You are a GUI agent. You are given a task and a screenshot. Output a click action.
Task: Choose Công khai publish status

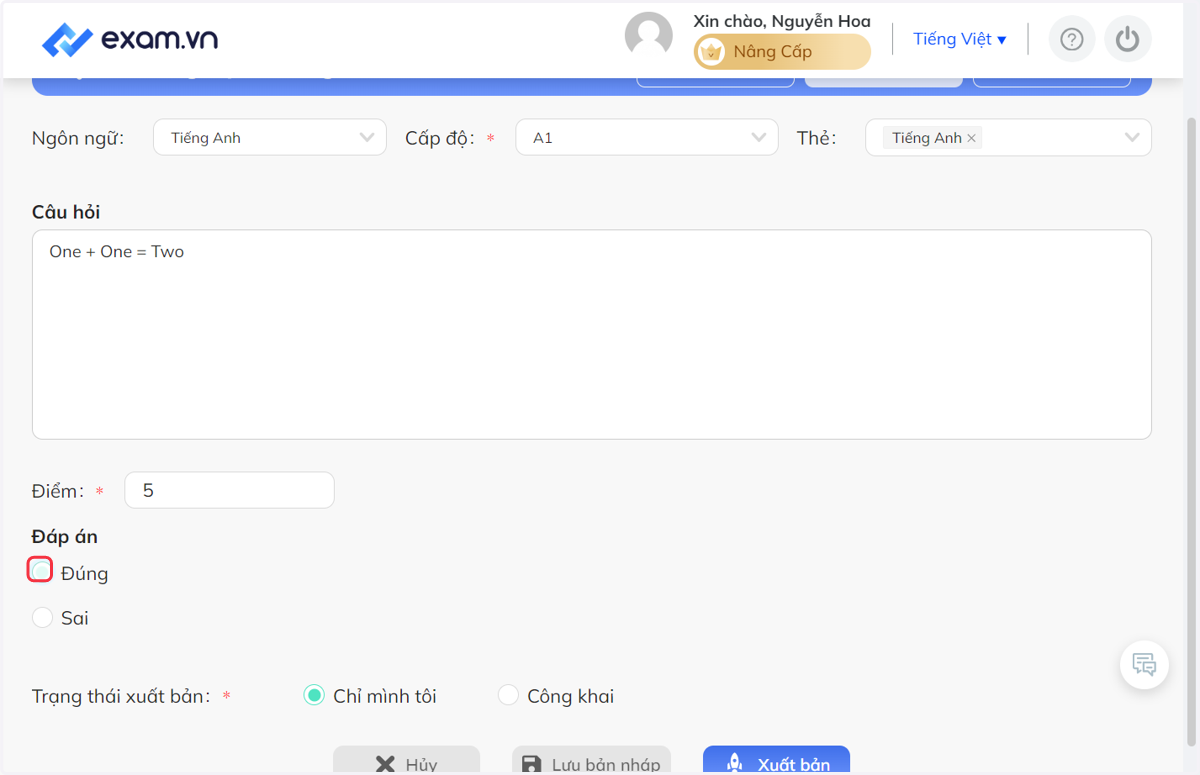(508, 696)
